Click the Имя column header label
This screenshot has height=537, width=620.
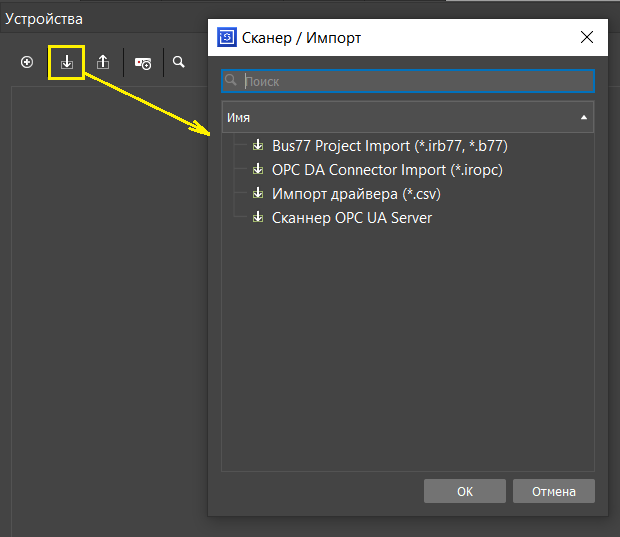(x=239, y=117)
